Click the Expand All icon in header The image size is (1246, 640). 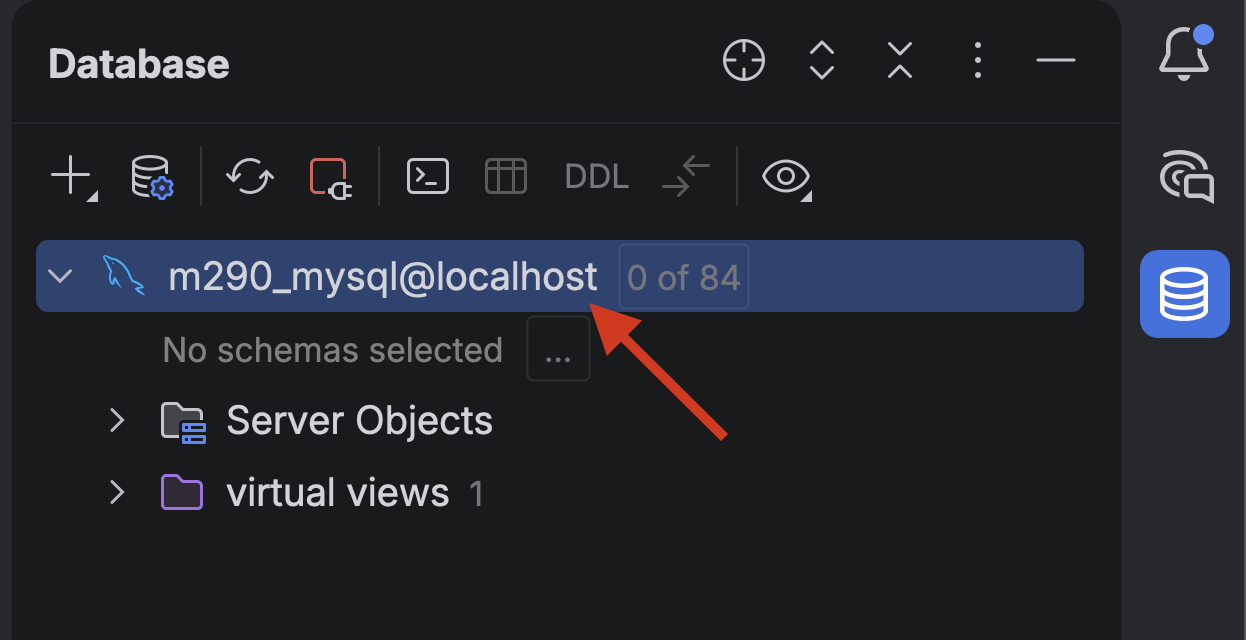coord(822,62)
